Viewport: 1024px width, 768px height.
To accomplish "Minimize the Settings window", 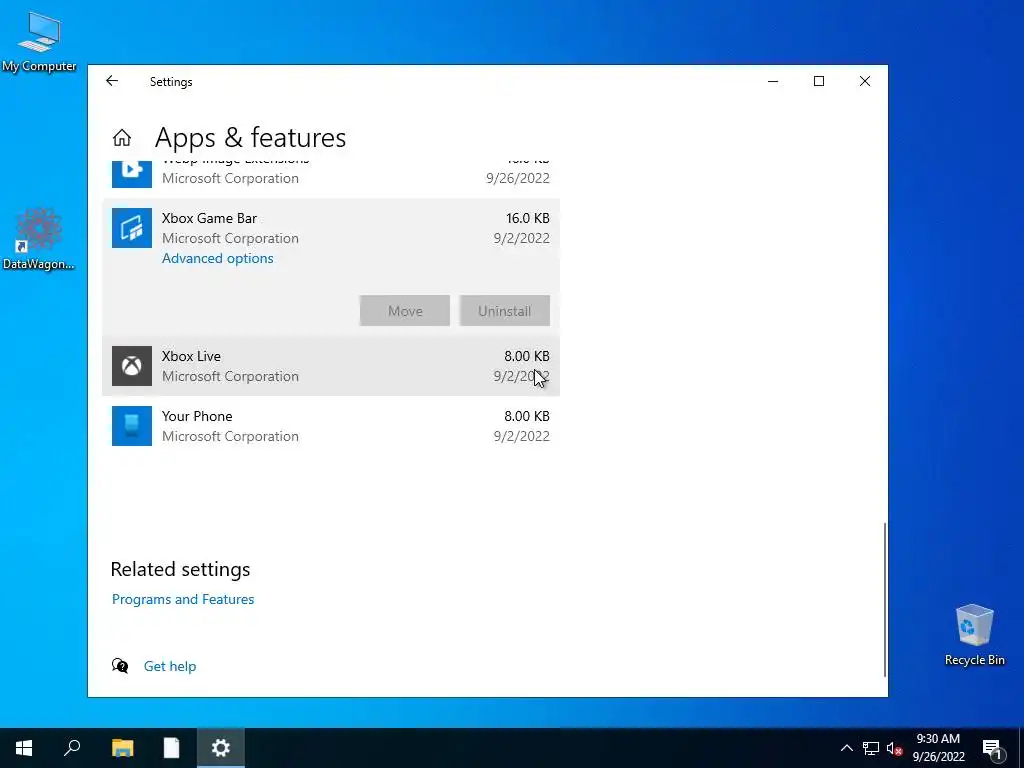I will tap(773, 81).
